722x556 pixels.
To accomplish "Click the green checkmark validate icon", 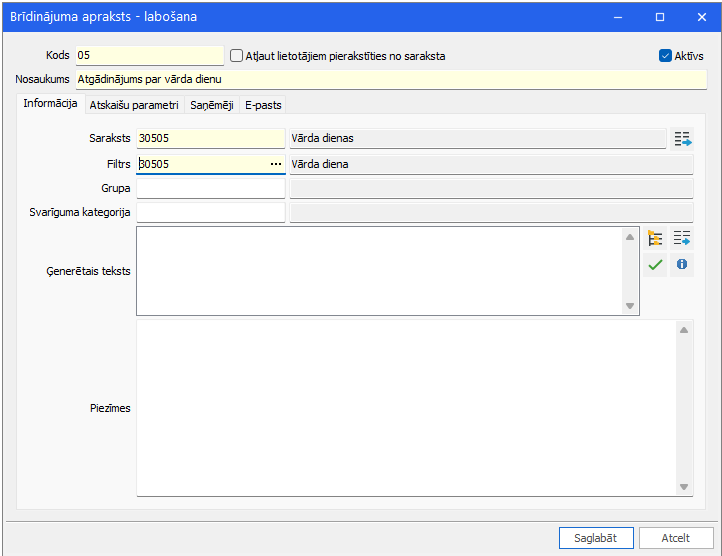I will coord(655,264).
